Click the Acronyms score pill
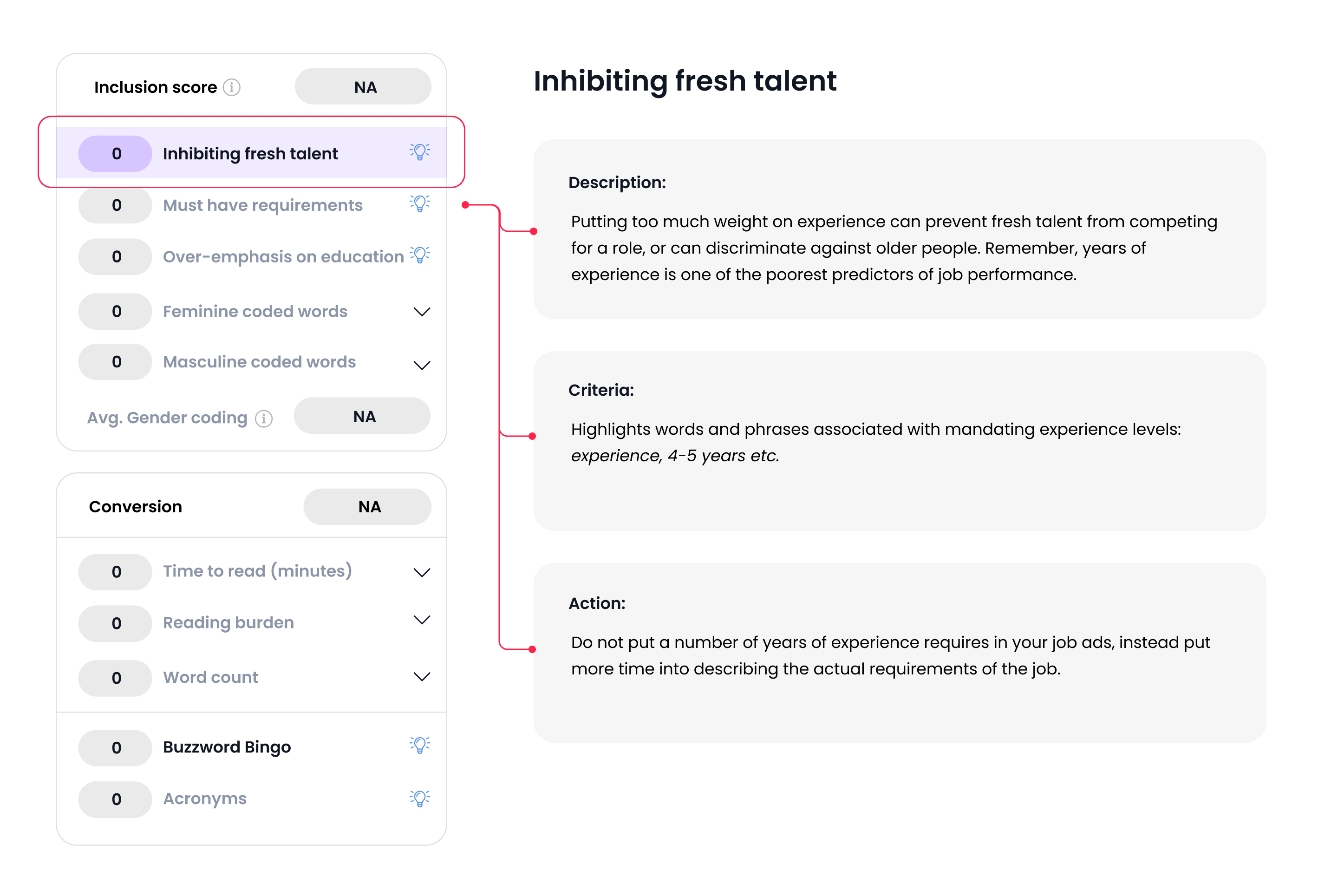The height and width of the screenshot is (896, 1318). [x=115, y=799]
